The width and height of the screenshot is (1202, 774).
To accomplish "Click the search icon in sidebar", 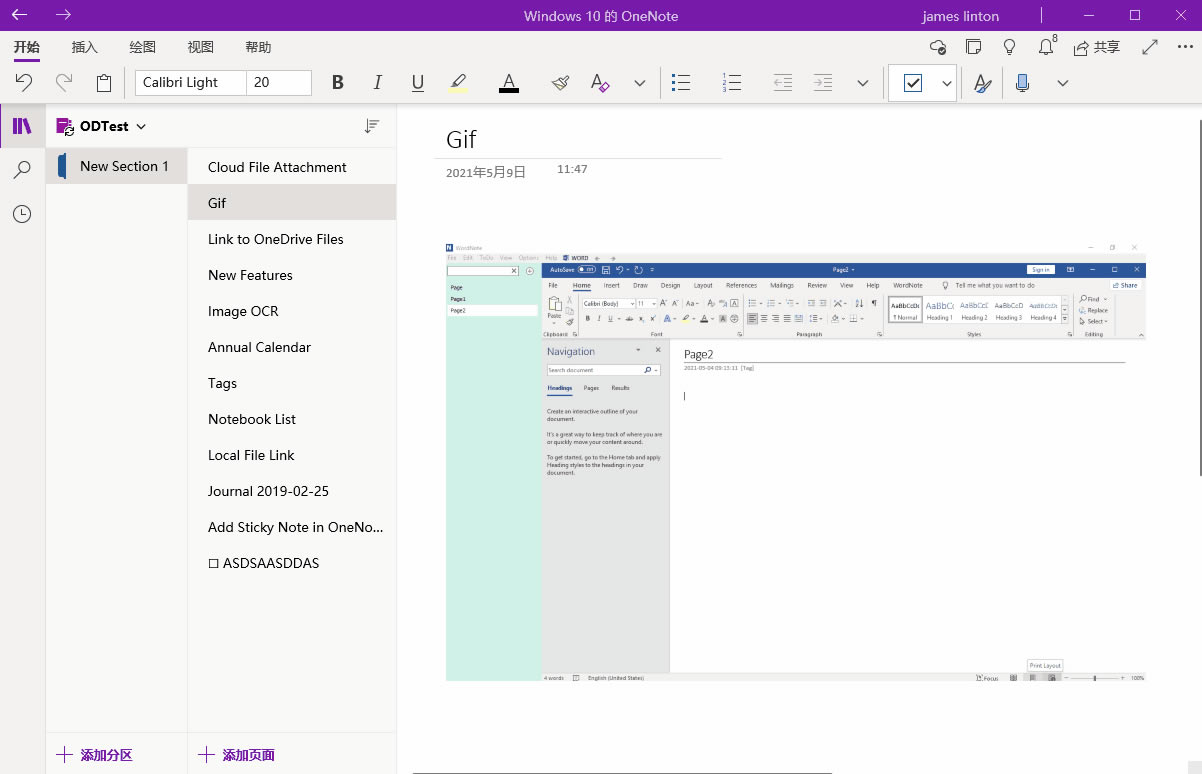I will tap(21, 170).
